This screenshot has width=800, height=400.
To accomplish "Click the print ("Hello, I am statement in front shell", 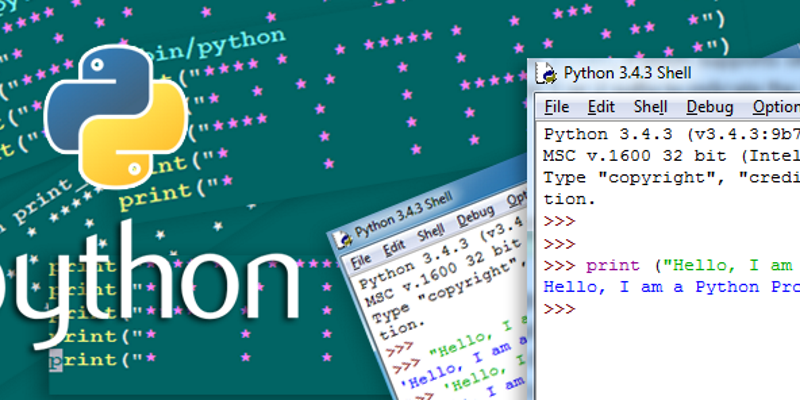I will 690,265.
